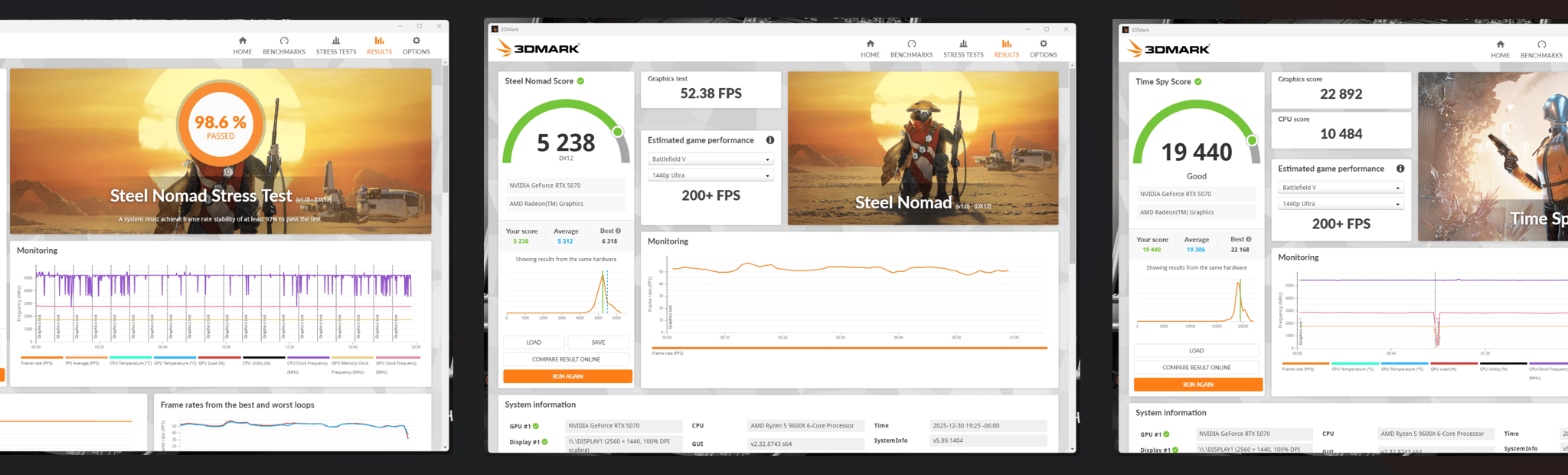Click the Best info icon in the Steel Nomad window
Viewport: 1568px width, 475px height.
click(x=618, y=231)
